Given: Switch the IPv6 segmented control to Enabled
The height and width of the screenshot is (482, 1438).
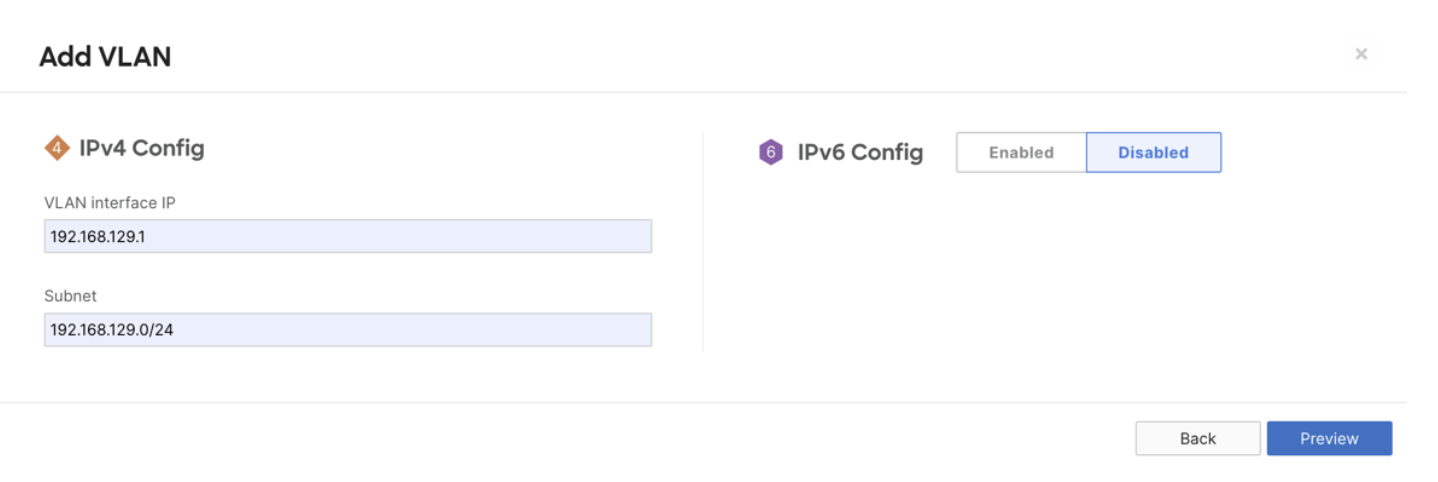Looking at the screenshot, I should [1021, 153].
